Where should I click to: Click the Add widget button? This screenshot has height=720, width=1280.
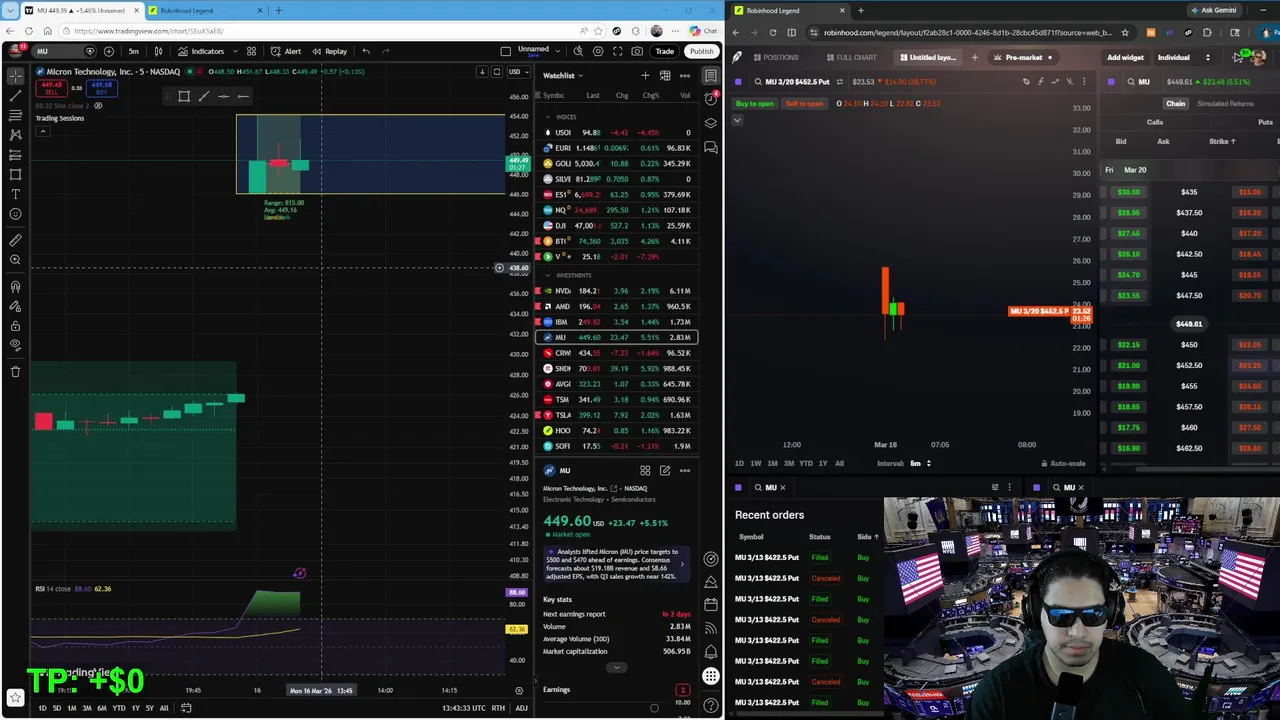pos(1125,58)
